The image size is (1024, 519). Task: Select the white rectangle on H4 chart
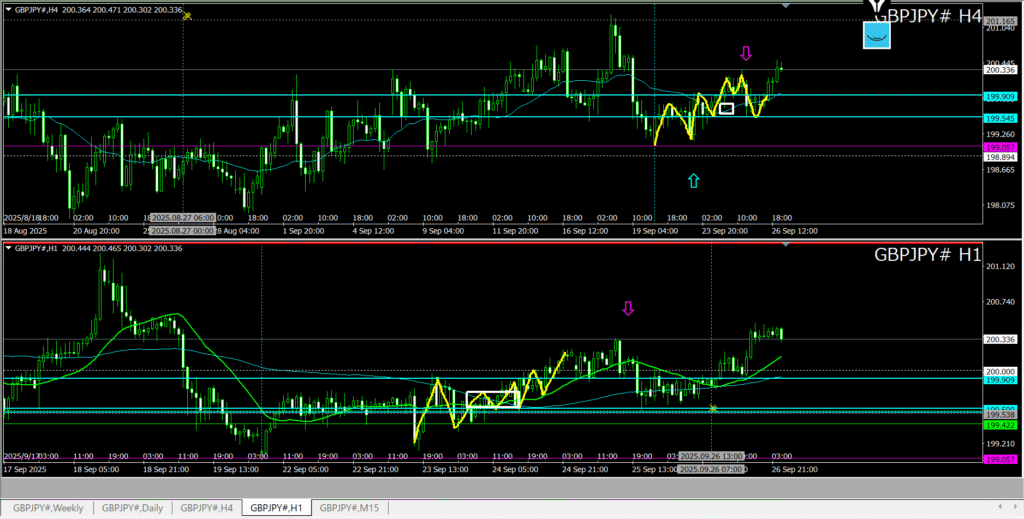coord(726,108)
